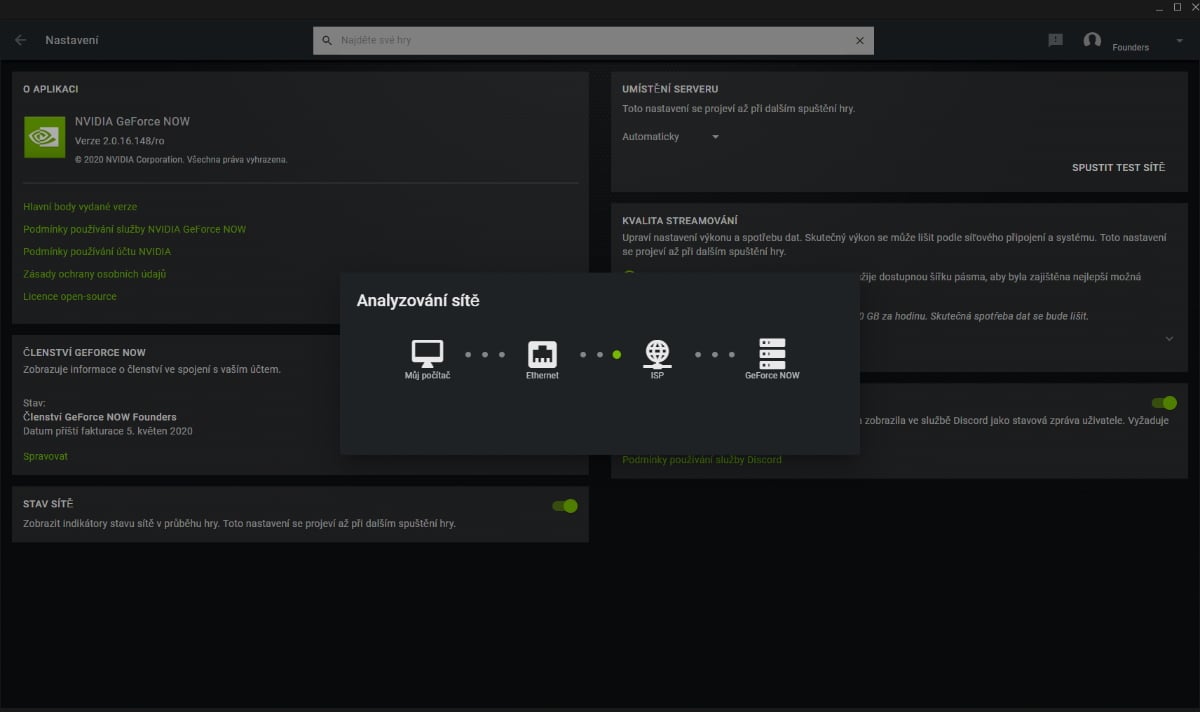Expand the Founders account dropdown arrow
1200x712 pixels.
pyautogui.click(x=1180, y=40)
